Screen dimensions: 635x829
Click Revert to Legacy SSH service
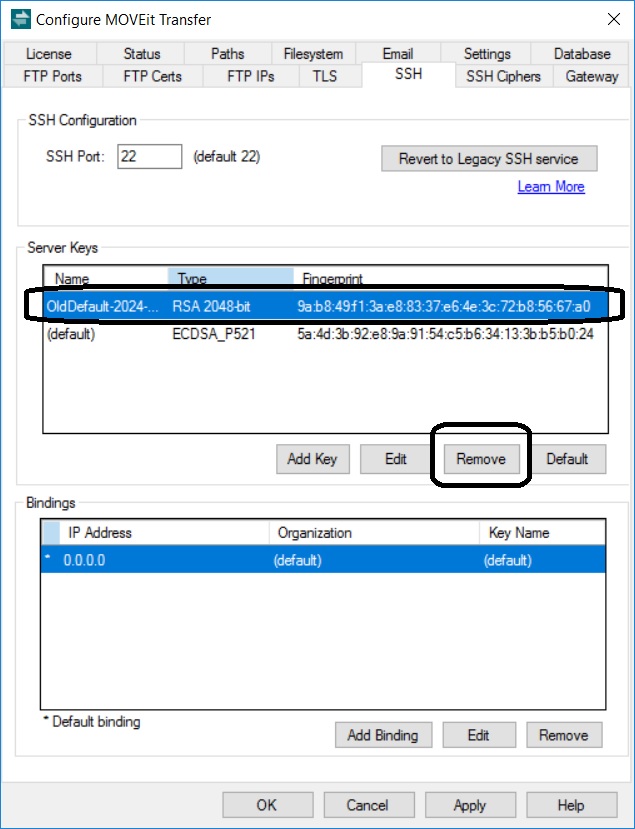[489, 159]
